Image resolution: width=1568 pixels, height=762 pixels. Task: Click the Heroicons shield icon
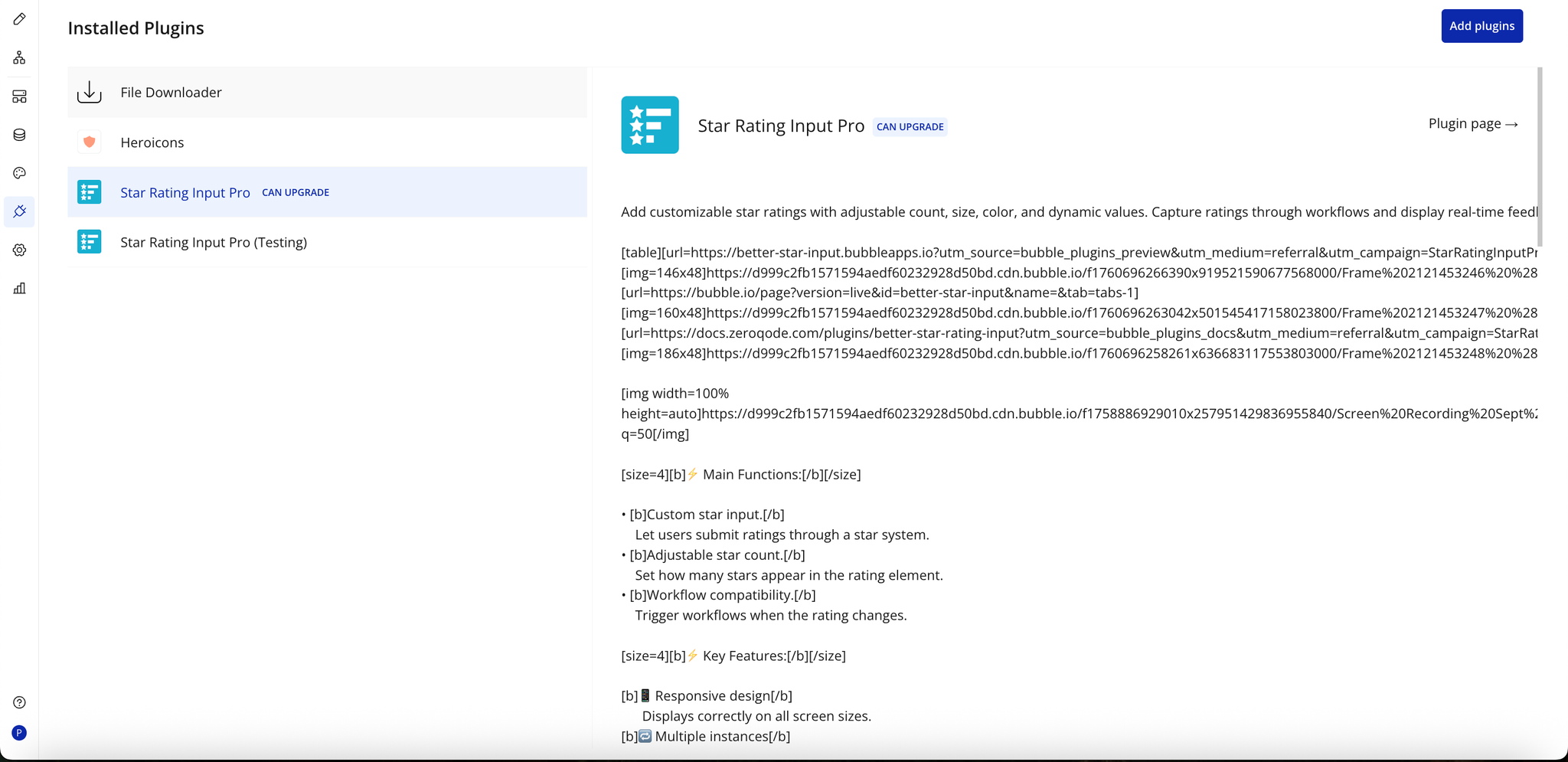pyautogui.click(x=90, y=142)
